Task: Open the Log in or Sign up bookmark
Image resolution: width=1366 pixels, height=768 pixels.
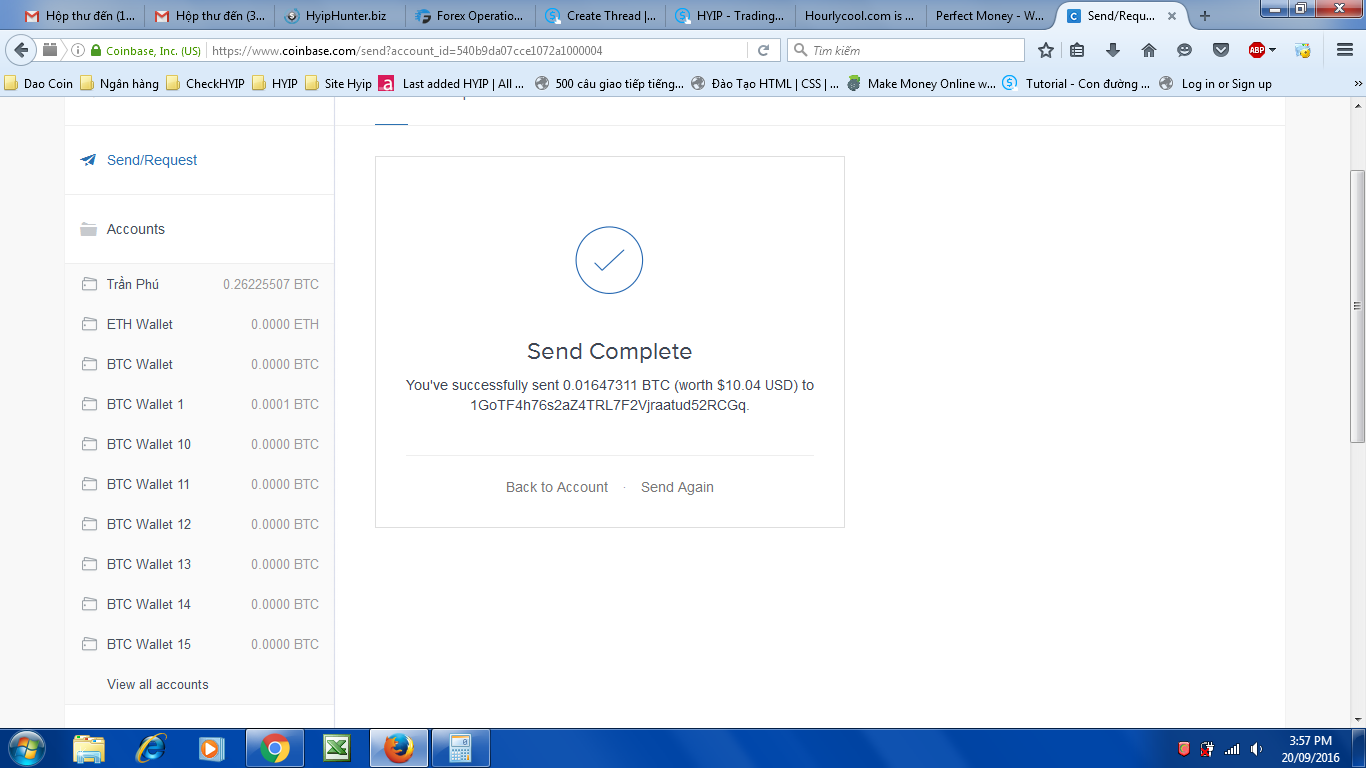Action: [x=1215, y=84]
